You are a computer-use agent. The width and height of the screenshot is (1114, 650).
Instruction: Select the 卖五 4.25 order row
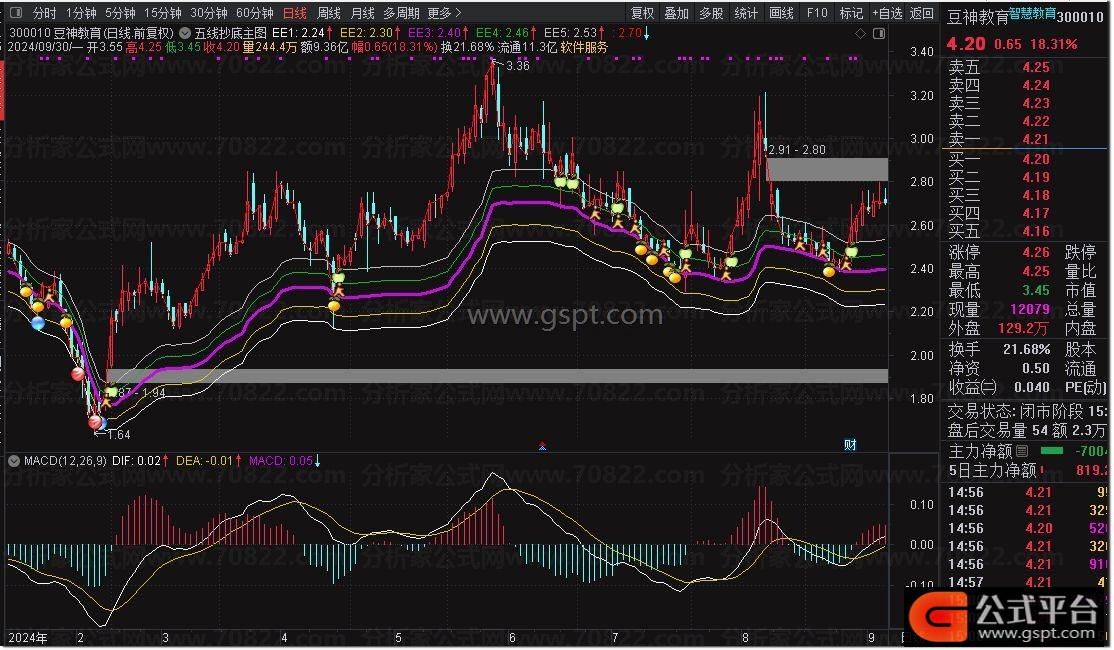[x=1024, y=67]
